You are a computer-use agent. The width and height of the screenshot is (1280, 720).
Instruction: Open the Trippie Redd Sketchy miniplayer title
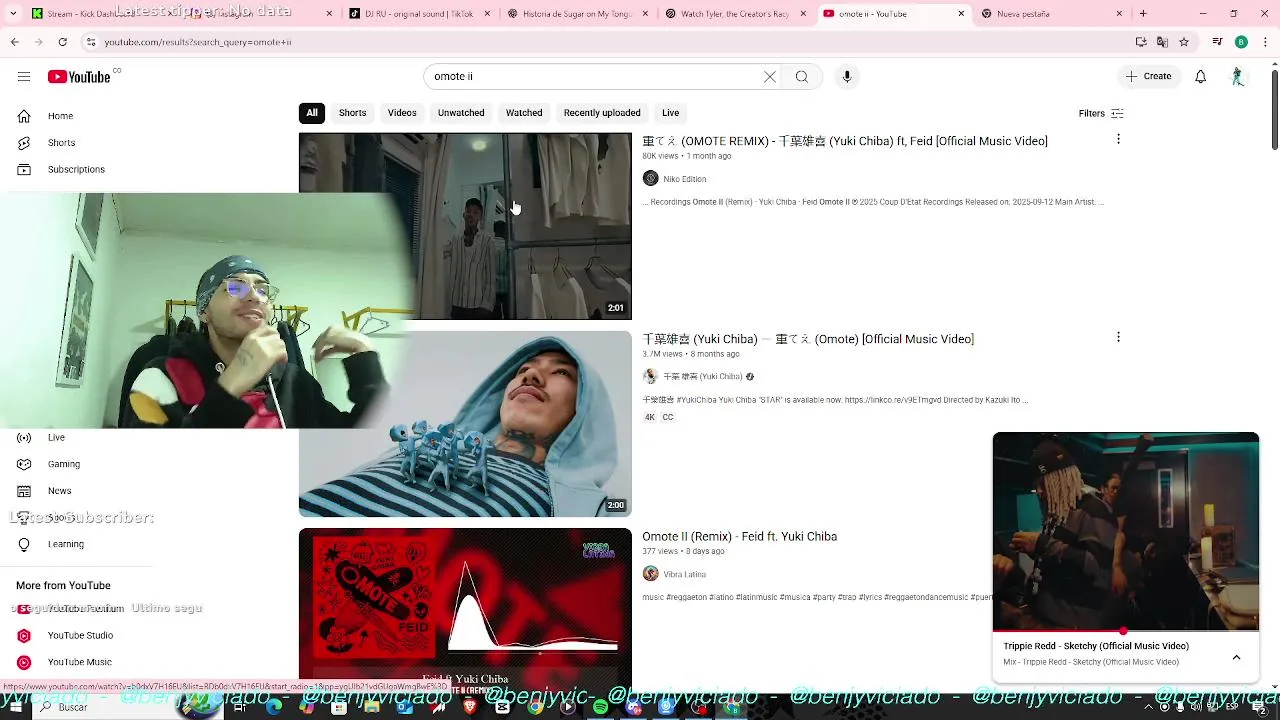pyautogui.click(x=1096, y=646)
